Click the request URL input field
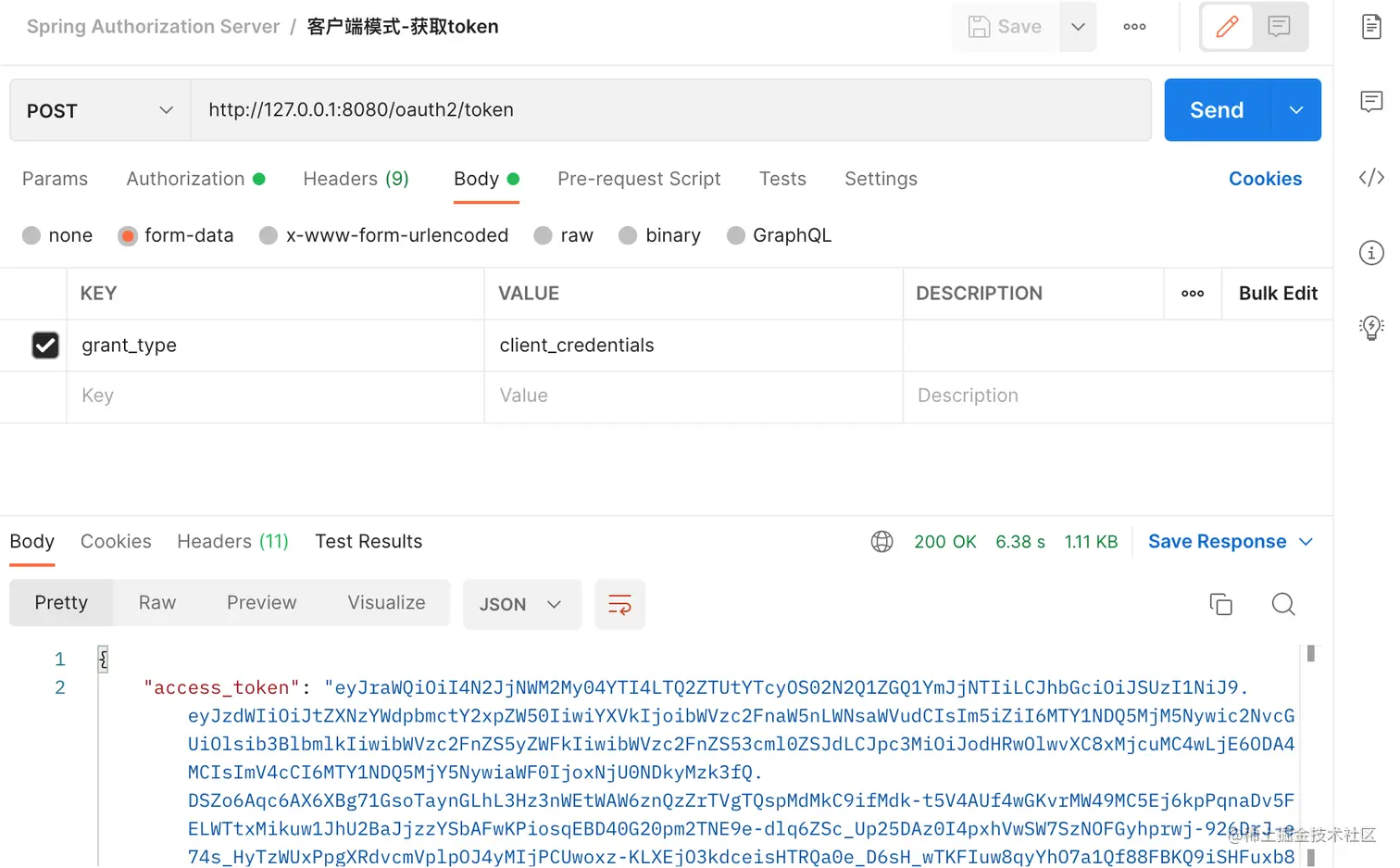1400x868 pixels. coord(648,109)
